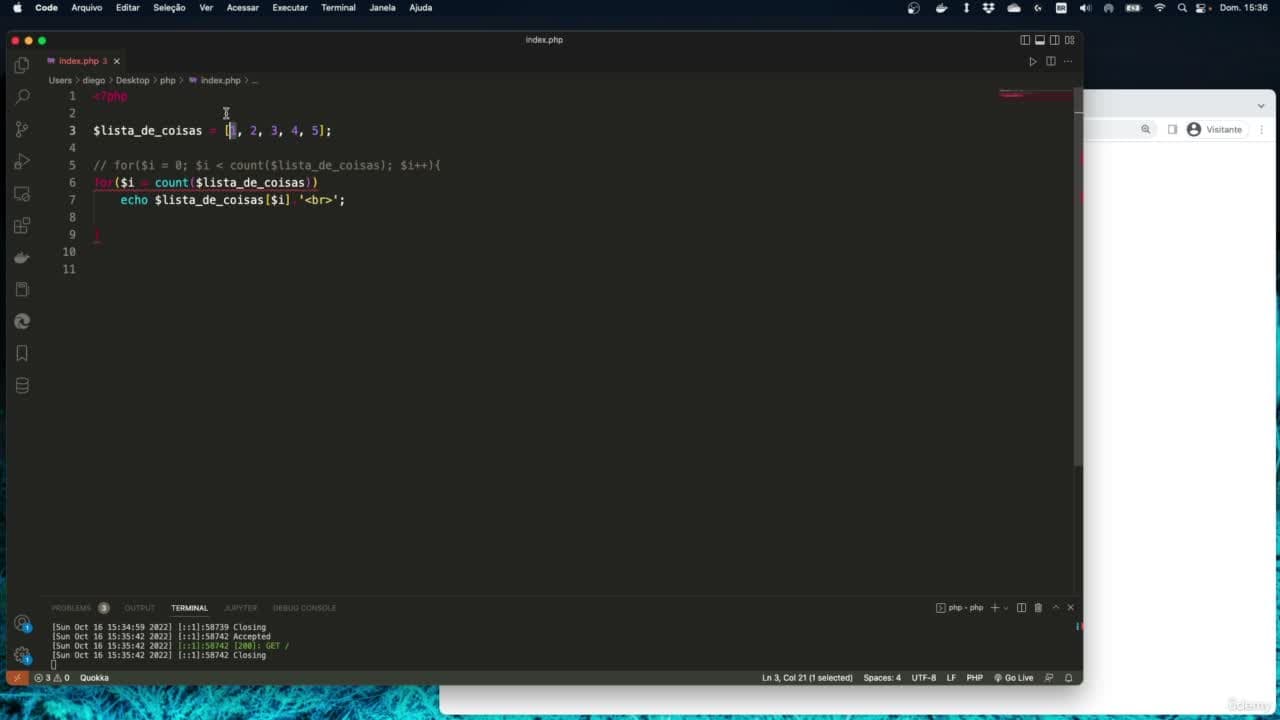Switch to the Debug Console tab

pyautogui.click(x=304, y=608)
